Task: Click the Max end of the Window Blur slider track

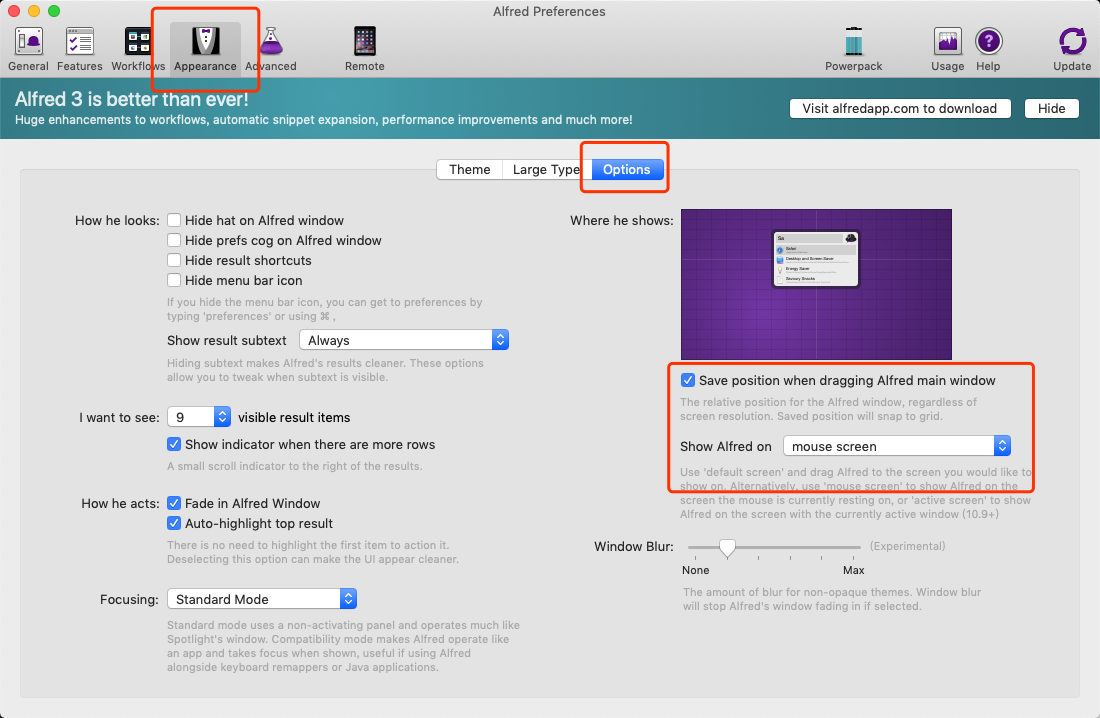Action: click(855, 547)
